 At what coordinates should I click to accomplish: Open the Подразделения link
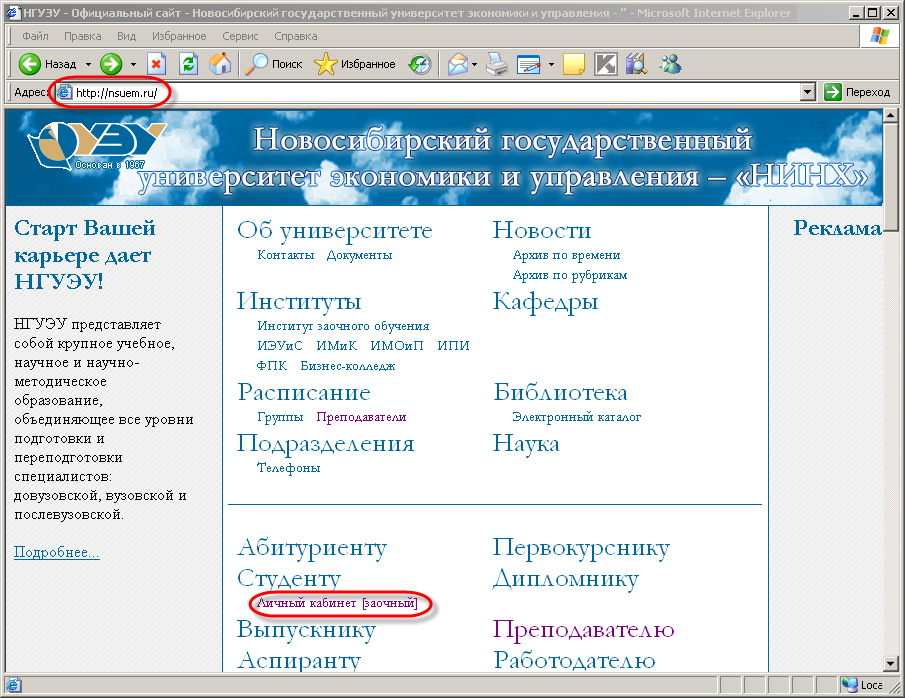coord(326,444)
